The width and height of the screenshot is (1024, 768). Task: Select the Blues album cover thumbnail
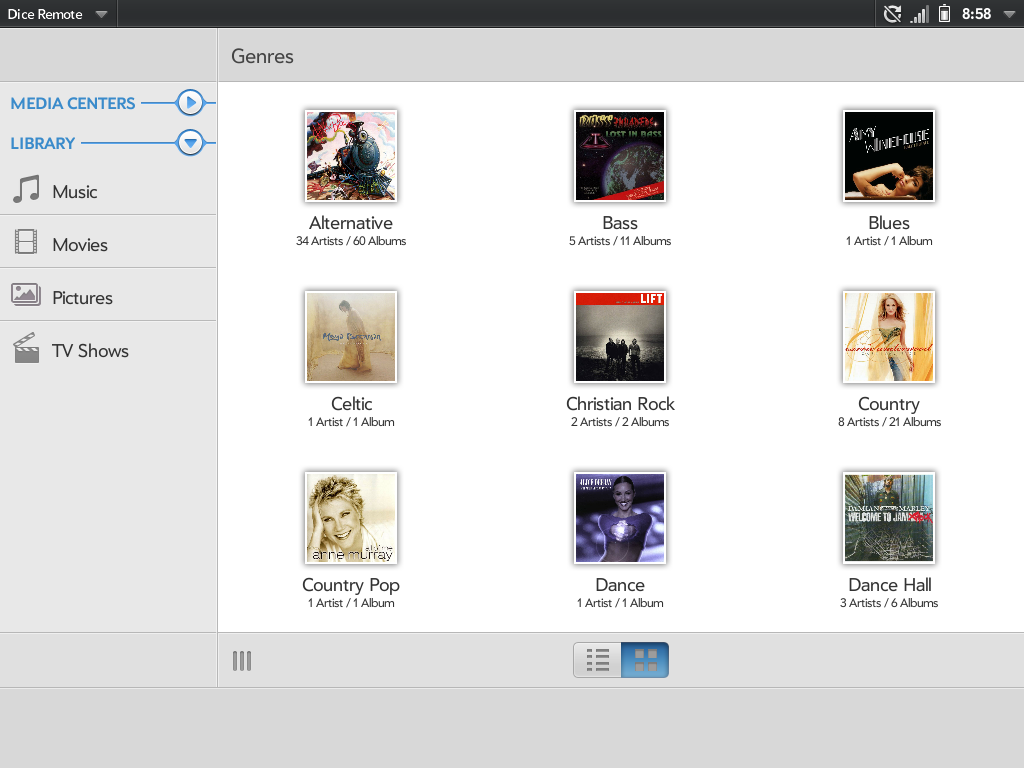click(888, 156)
